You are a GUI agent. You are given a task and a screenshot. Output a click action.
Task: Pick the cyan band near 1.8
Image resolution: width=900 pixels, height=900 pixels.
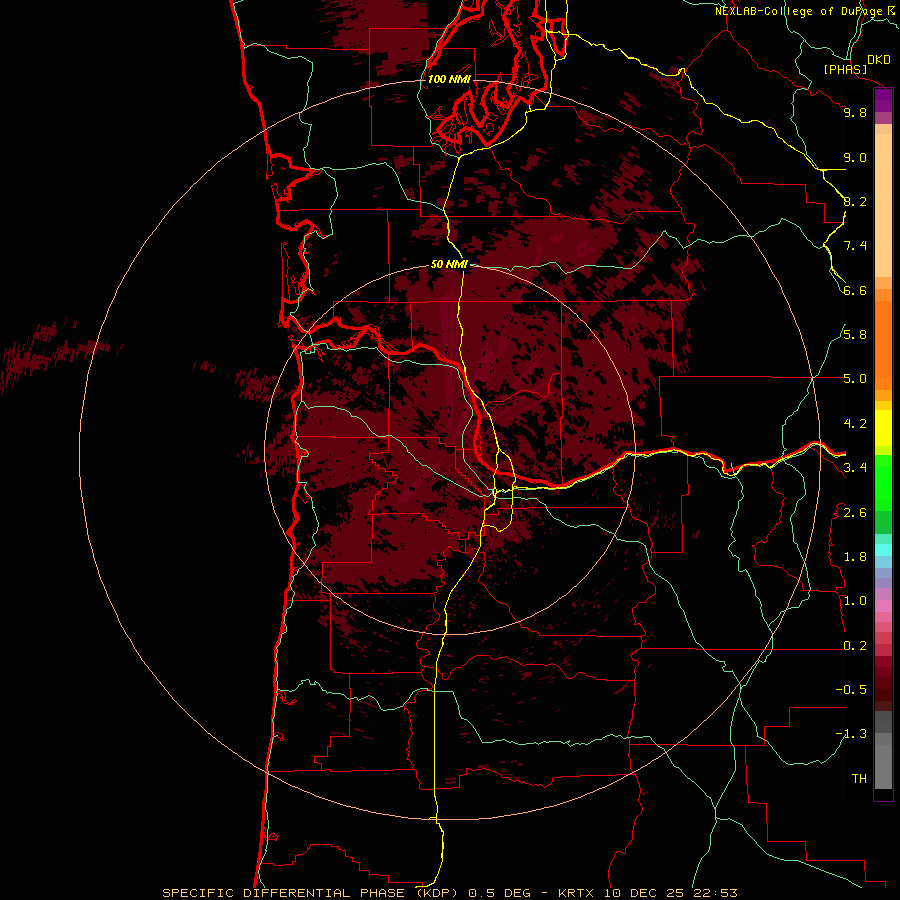883,550
